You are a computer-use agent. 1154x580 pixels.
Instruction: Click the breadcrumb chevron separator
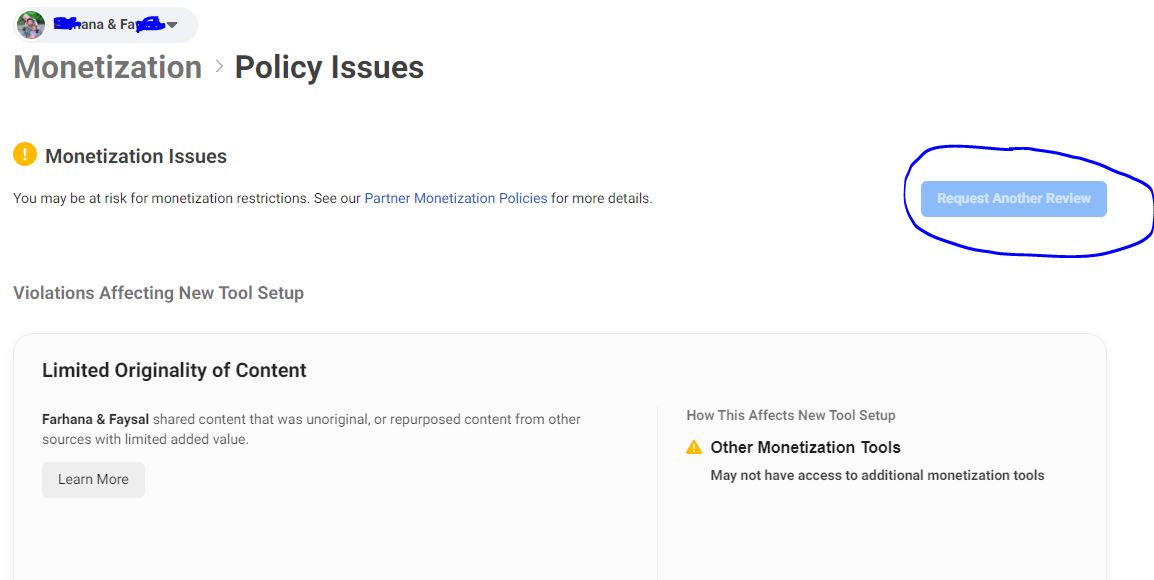tap(219, 67)
